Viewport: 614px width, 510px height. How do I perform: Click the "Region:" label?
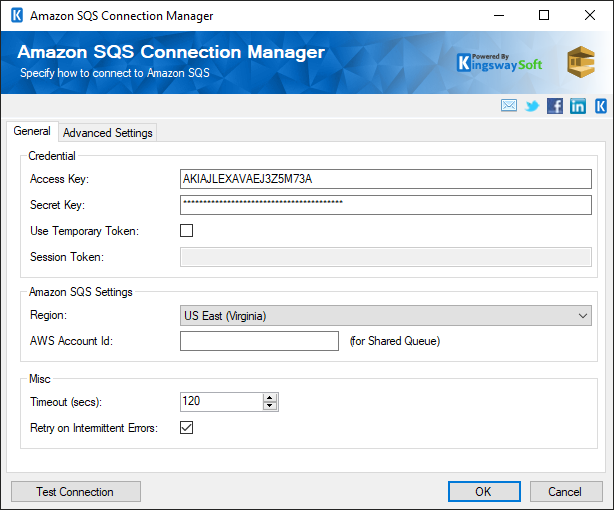pyautogui.click(x=49, y=315)
